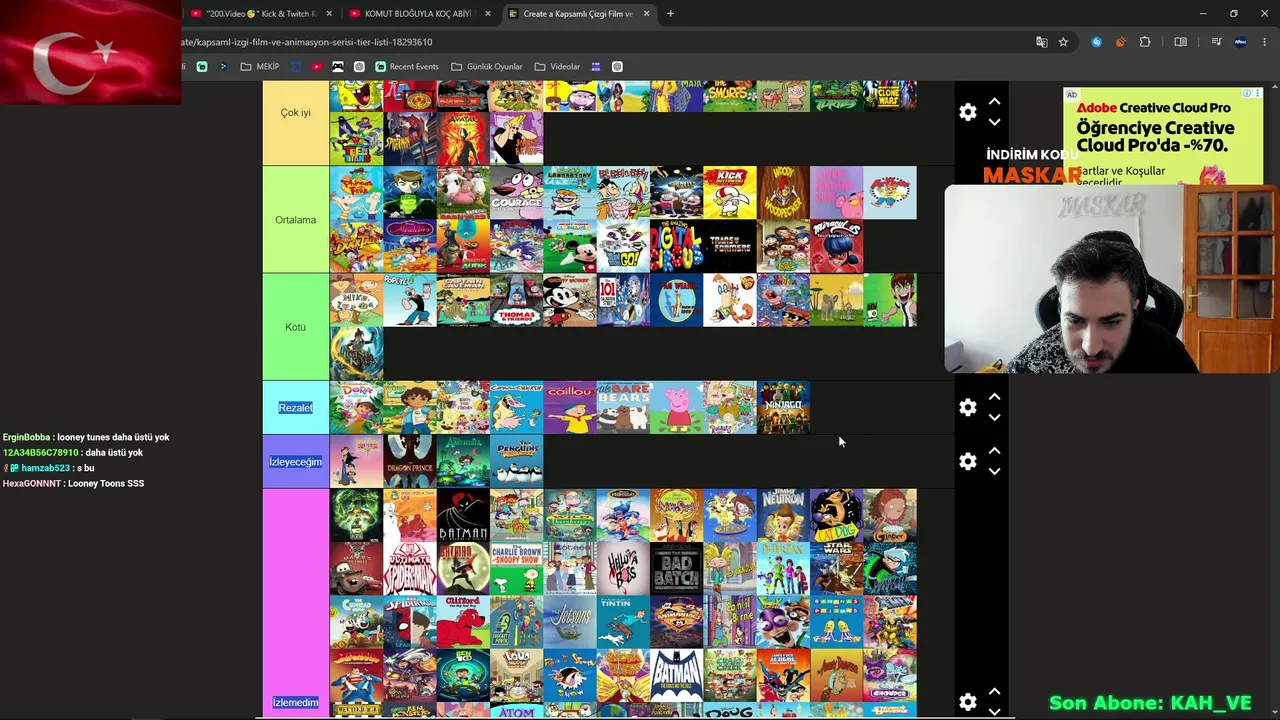This screenshot has width=1280, height=720.
Task: Click the İzleyeceğim tier label
Action: [x=295, y=461]
